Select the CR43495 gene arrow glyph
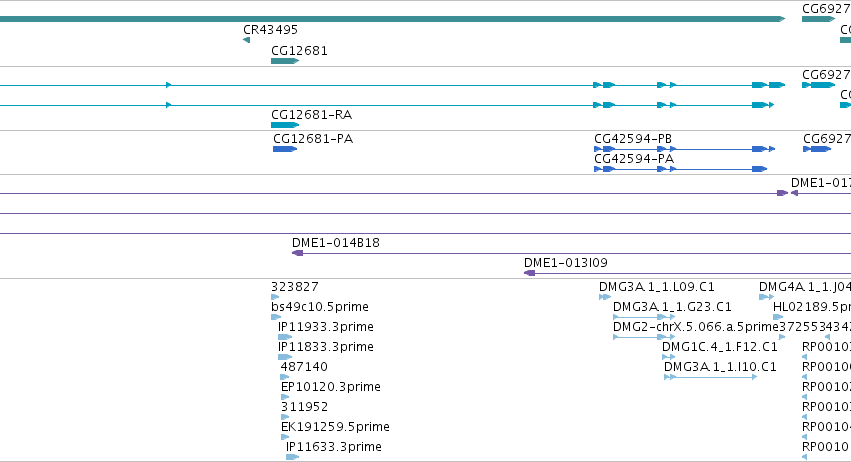The height and width of the screenshot is (462, 851). [246, 40]
